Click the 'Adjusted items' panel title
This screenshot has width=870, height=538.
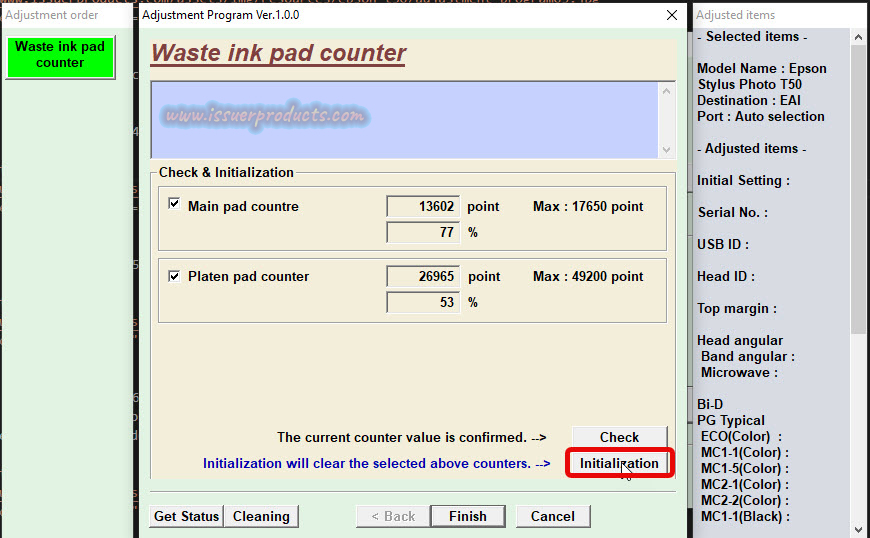pos(736,15)
